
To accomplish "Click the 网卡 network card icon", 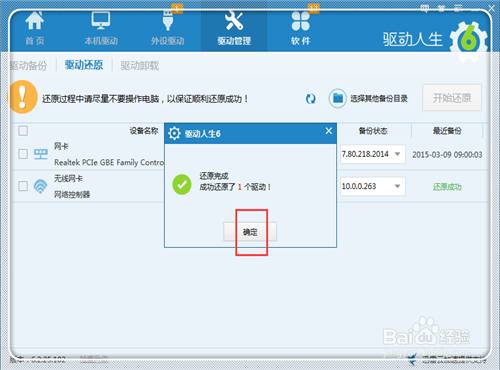I will coord(41,154).
